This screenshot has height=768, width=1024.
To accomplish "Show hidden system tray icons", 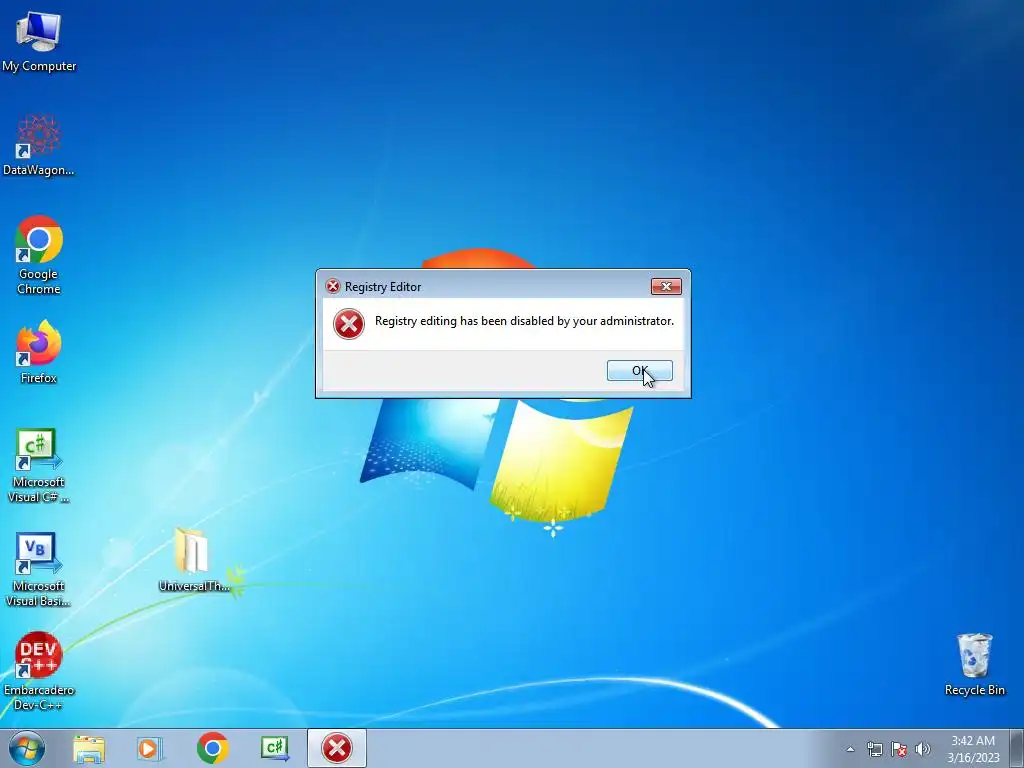I will [x=850, y=749].
